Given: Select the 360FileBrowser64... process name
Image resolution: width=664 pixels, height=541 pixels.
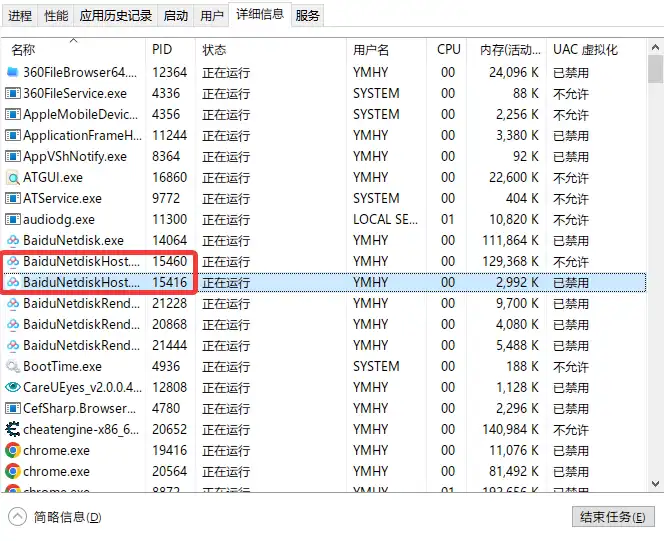Looking at the screenshot, I should [80, 72].
